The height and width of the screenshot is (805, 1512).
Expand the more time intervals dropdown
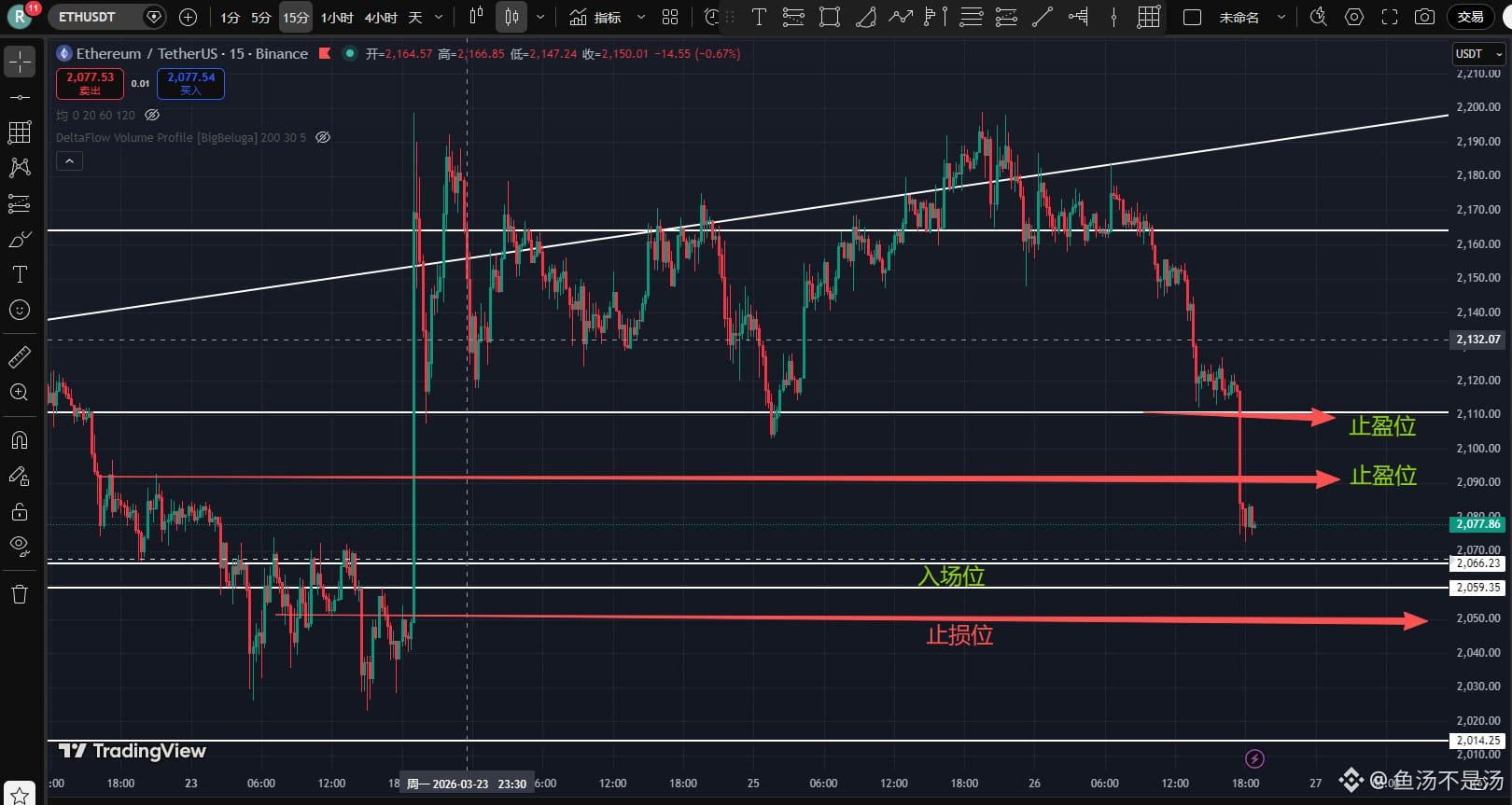439,17
